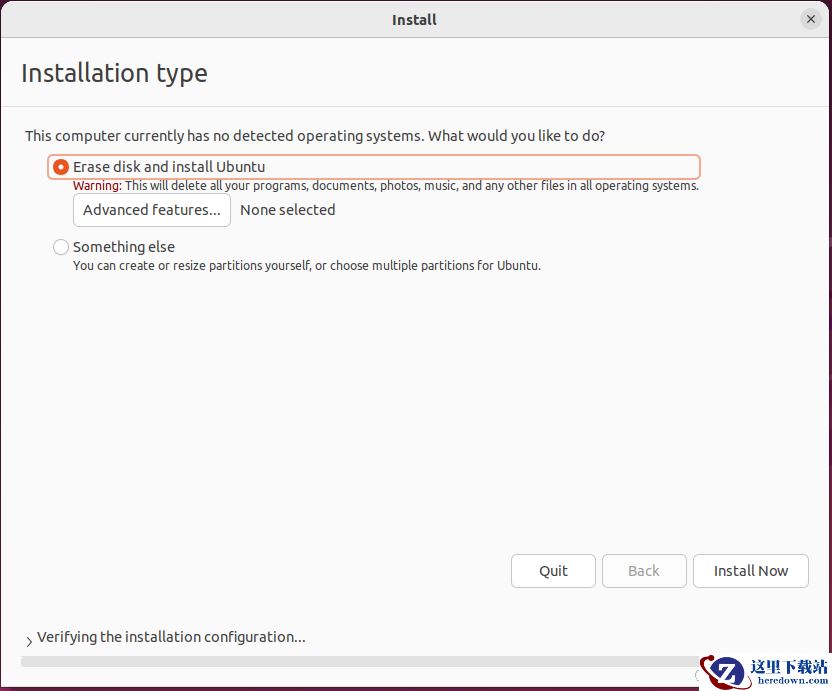Open Advanced features dialog
Viewport: 832px width, 691px height.
(152, 210)
